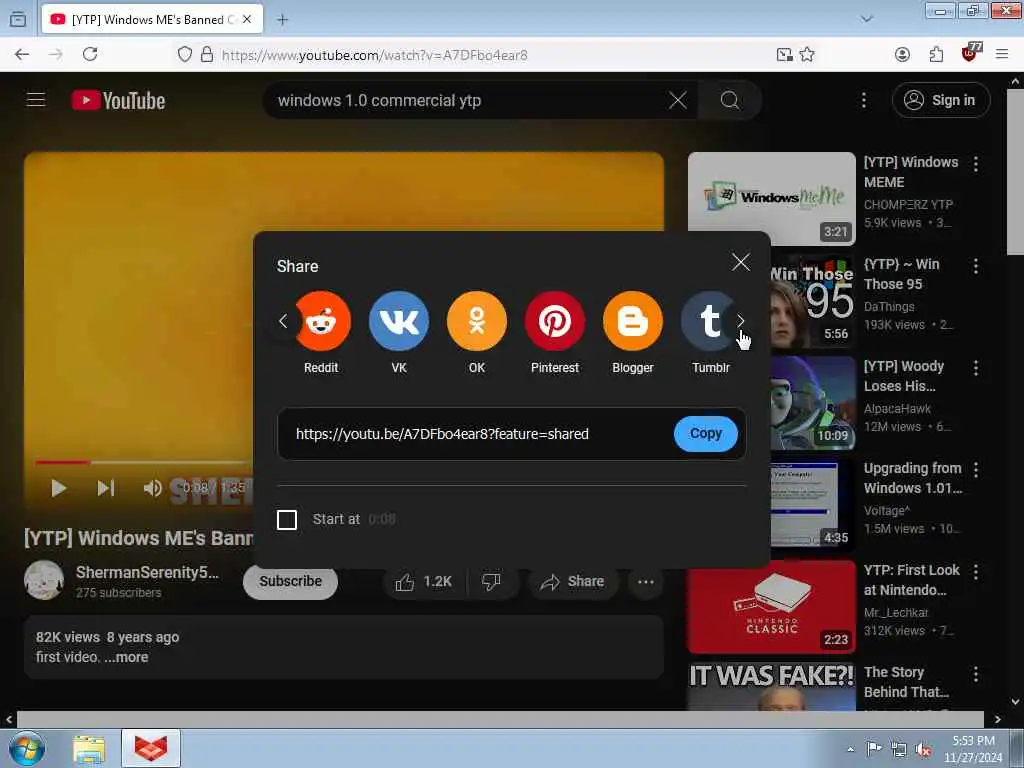Image resolution: width=1024 pixels, height=768 pixels.
Task: Select the share URL text field
Action: (x=442, y=434)
